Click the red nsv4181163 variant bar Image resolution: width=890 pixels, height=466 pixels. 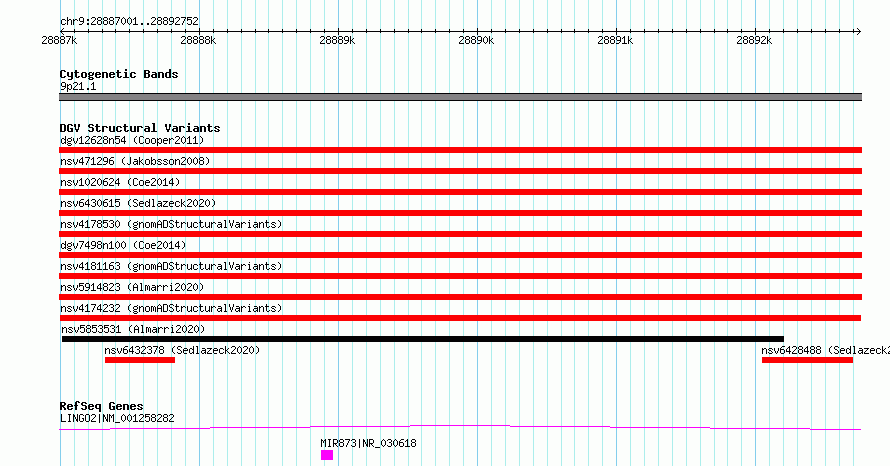click(x=460, y=276)
